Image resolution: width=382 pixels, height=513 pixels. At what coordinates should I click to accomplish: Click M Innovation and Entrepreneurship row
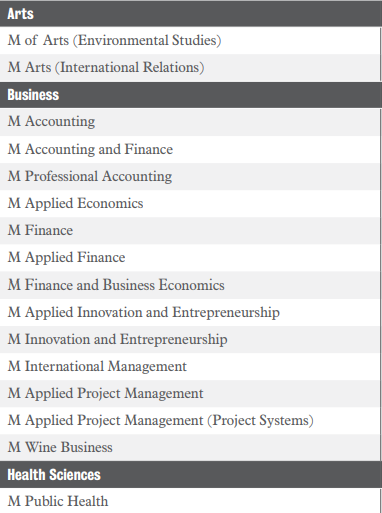[190, 339]
